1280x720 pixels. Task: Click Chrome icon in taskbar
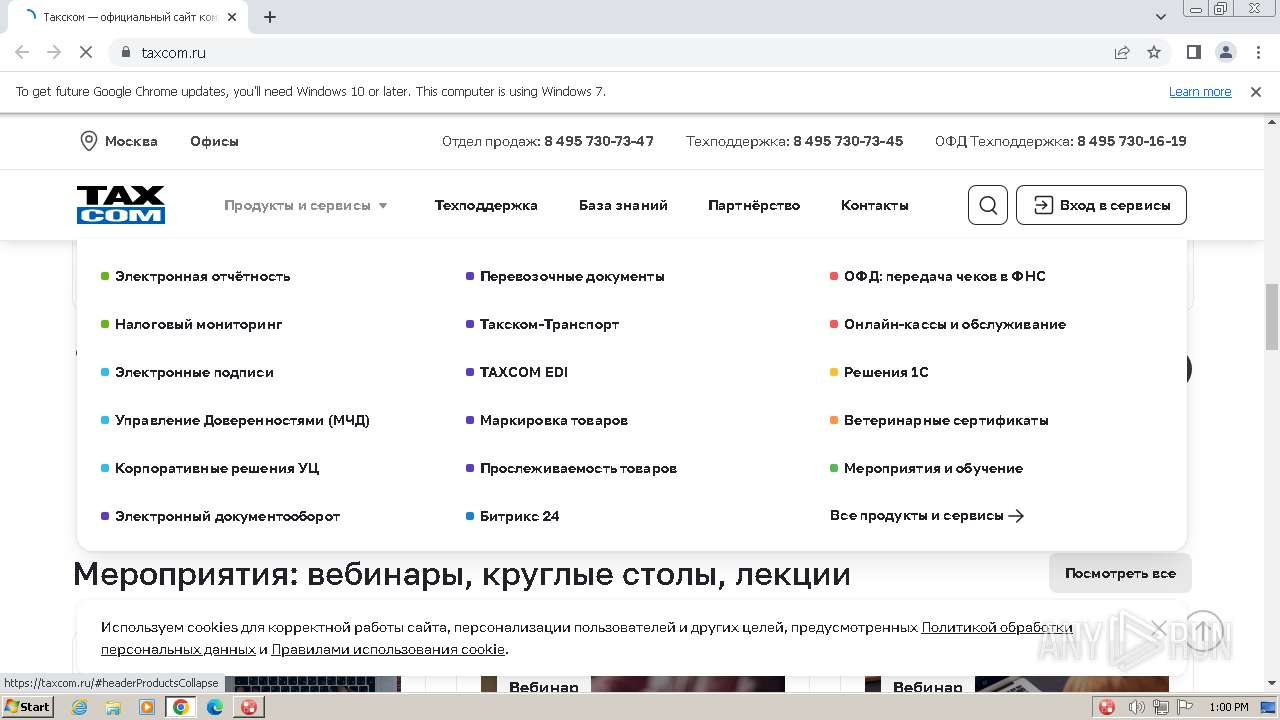(x=181, y=707)
